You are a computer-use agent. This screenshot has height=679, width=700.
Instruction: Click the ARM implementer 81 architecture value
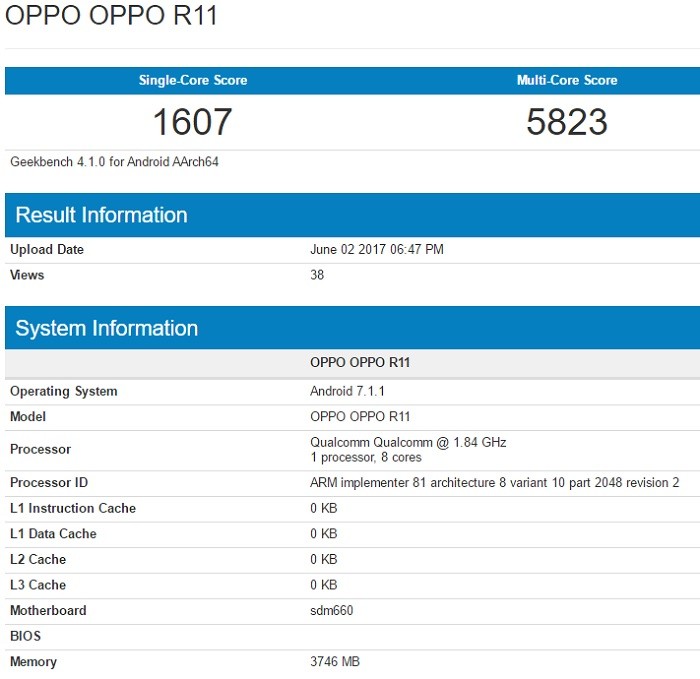click(x=495, y=483)
